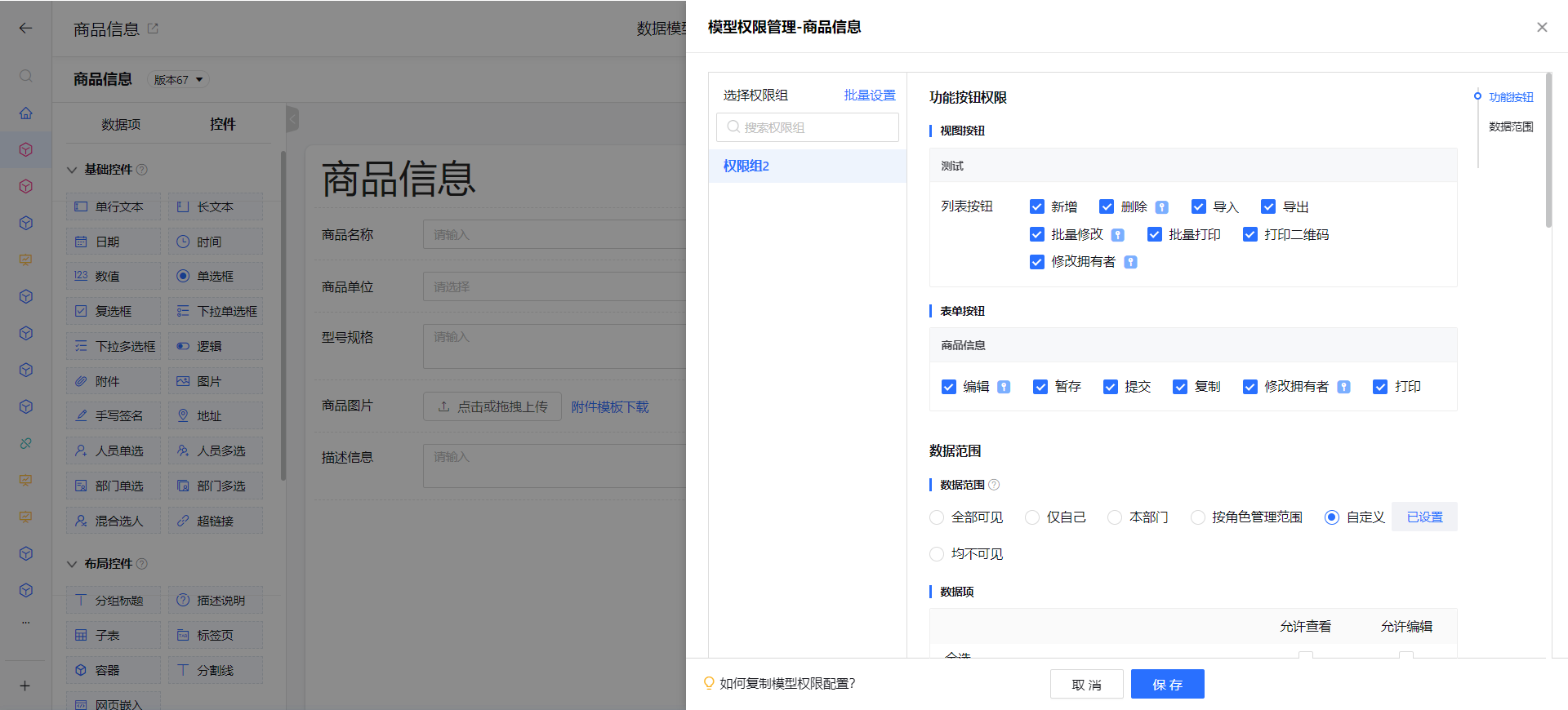The image size is (1568, 710).
Task: Go back using the left arrow icon
Action: (x=26, y=28)
